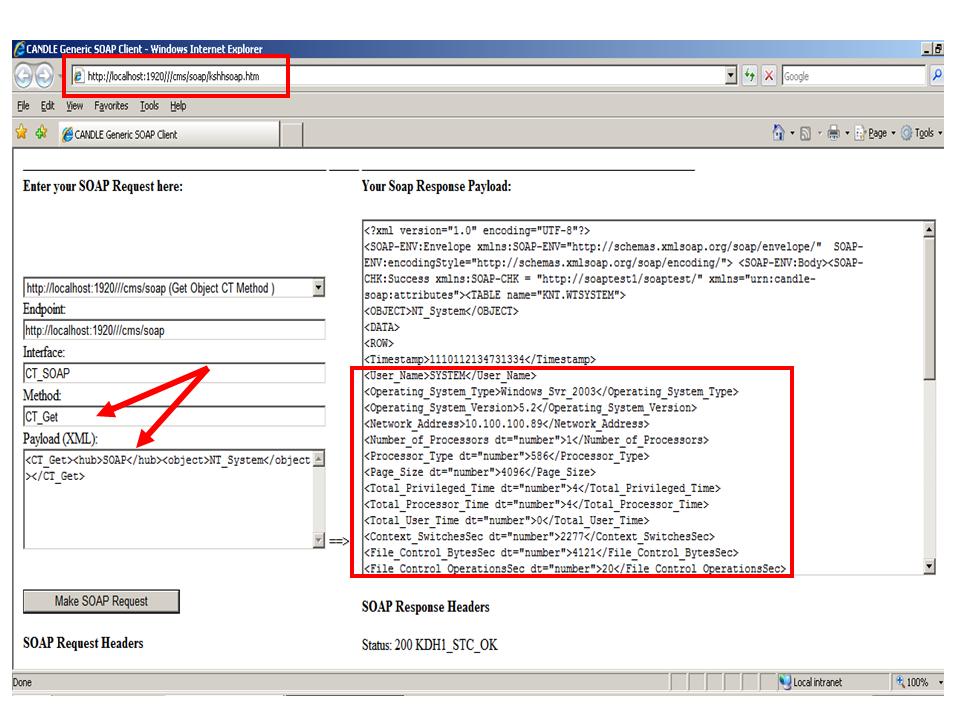Click Status: 200 KDH1_STC_OK text
Viewport: 960px width, 720px height.
(429, 645)
